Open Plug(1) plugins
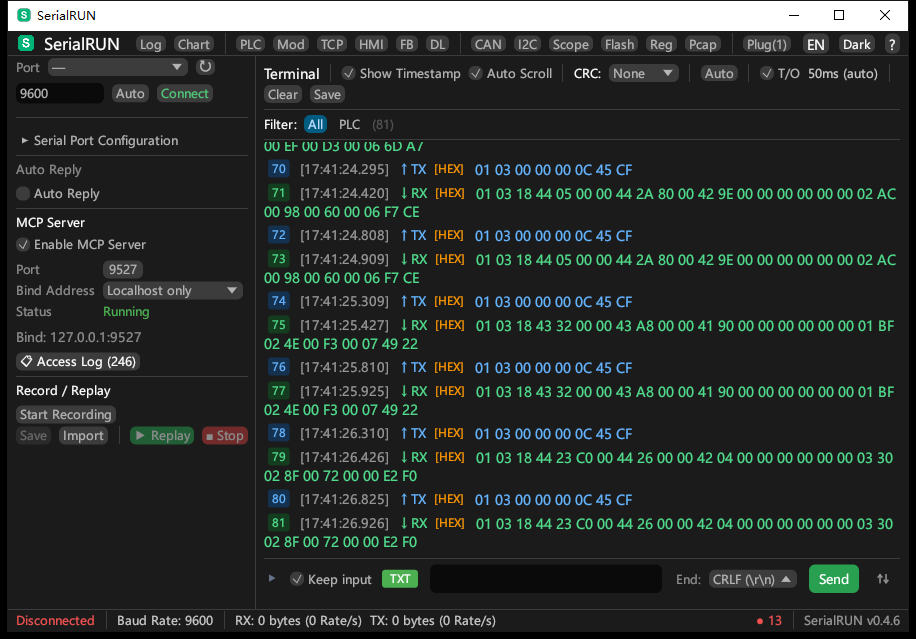Screen dimensions: 916x639 [x=767, y=44]
